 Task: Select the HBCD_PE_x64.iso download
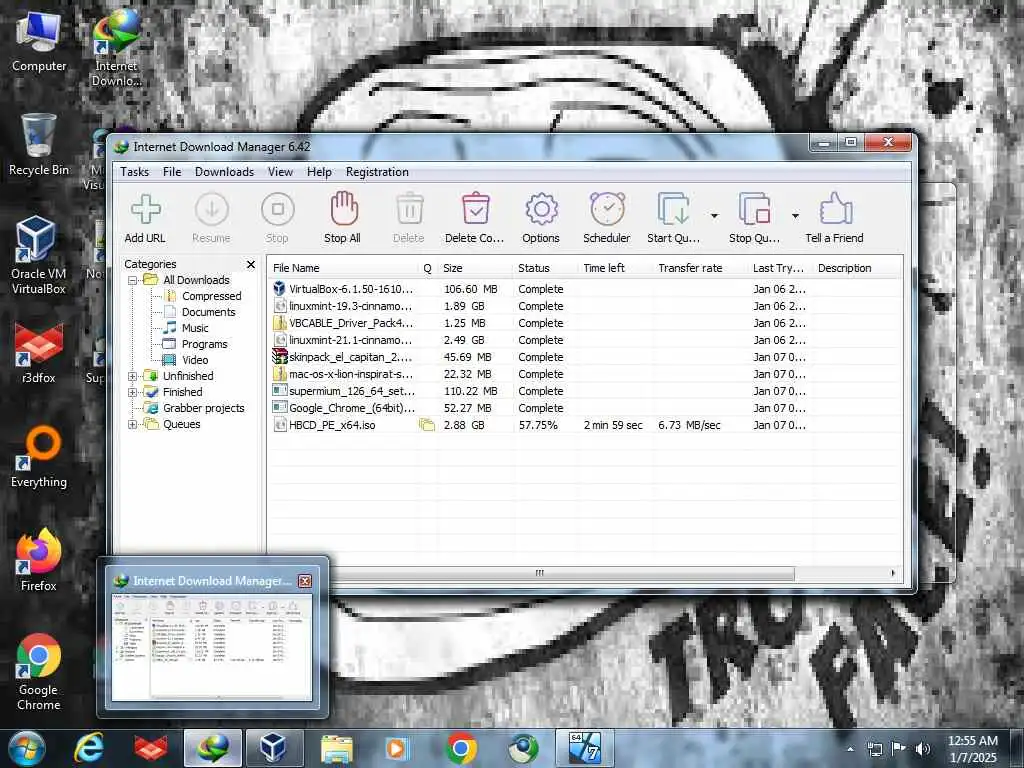click(x=584, y=424)
